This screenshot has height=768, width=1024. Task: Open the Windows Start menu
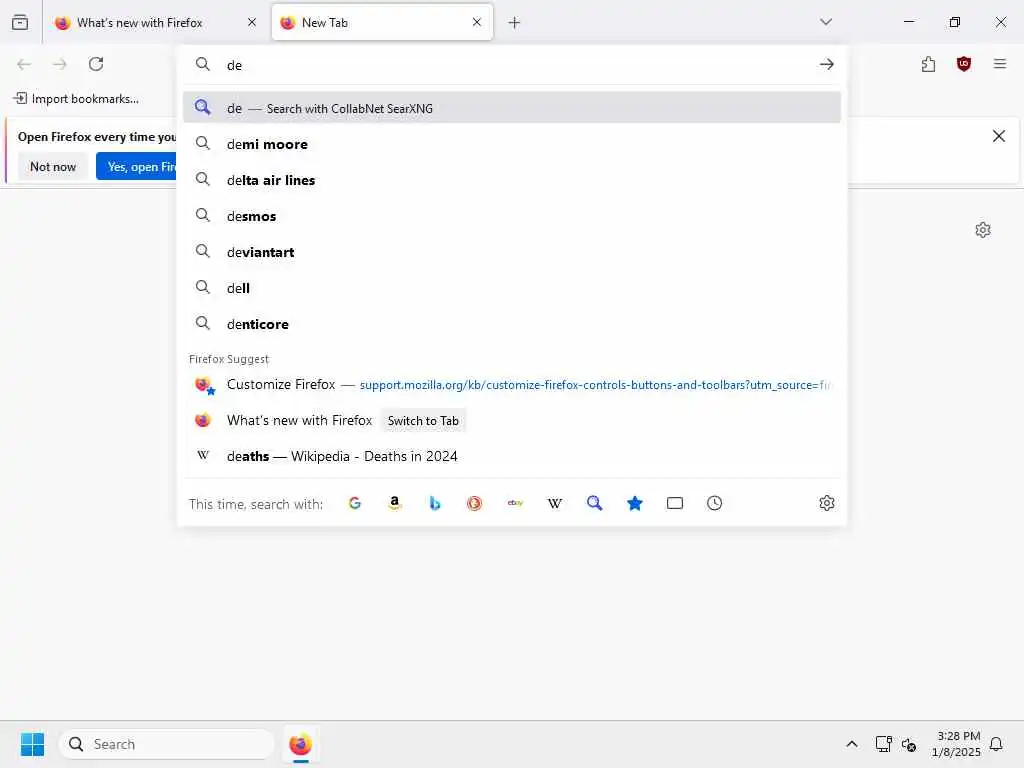pyautogui.click(x=32, y=744)
